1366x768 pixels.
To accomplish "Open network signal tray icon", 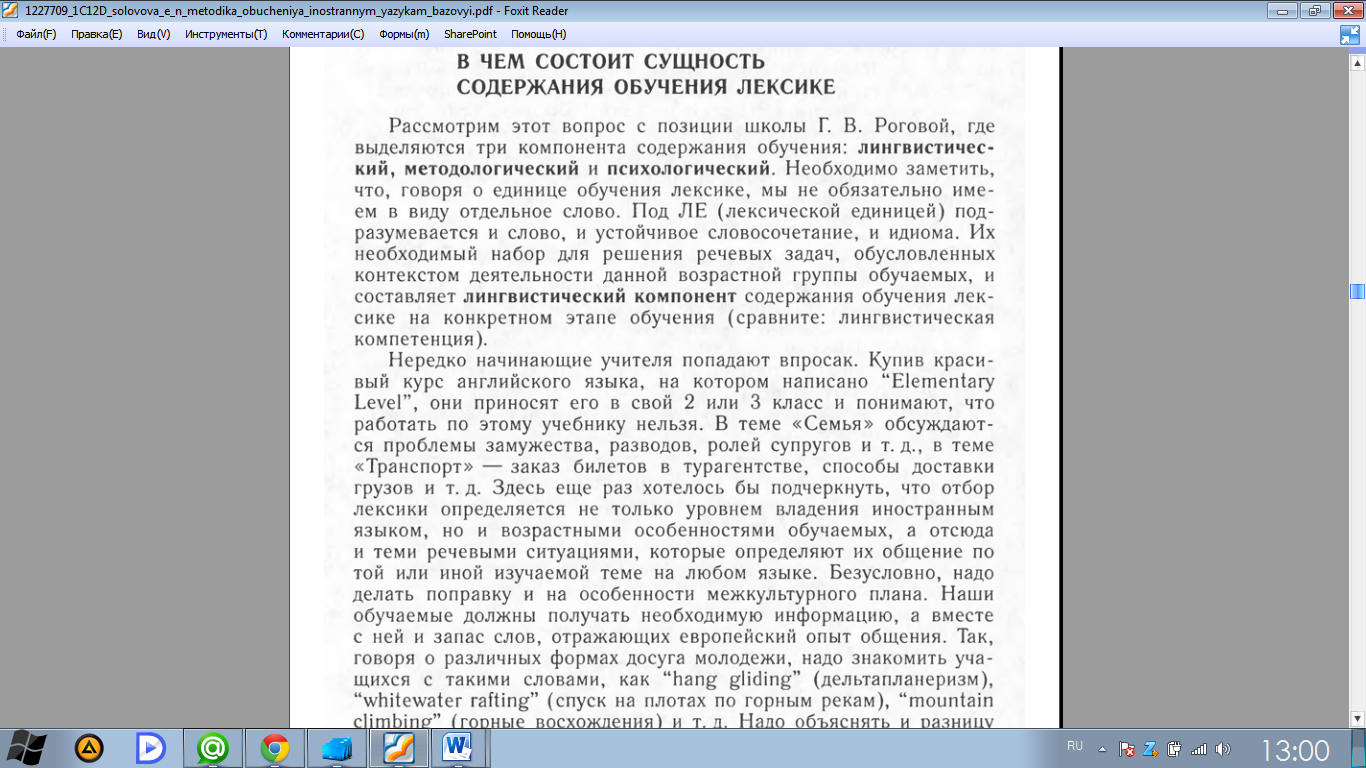I will point(1198,748).
